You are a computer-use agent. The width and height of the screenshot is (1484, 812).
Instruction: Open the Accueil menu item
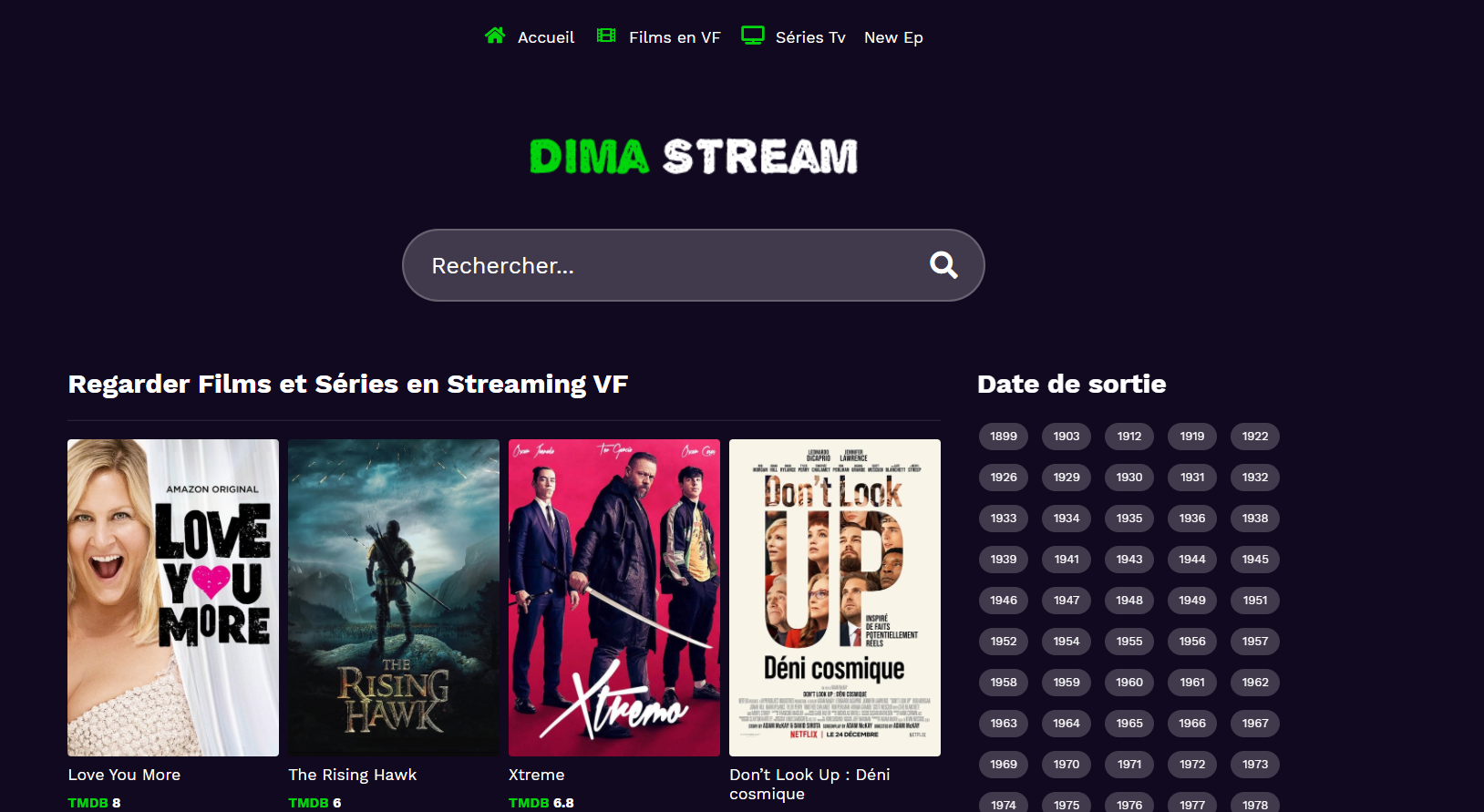(546, 37)
